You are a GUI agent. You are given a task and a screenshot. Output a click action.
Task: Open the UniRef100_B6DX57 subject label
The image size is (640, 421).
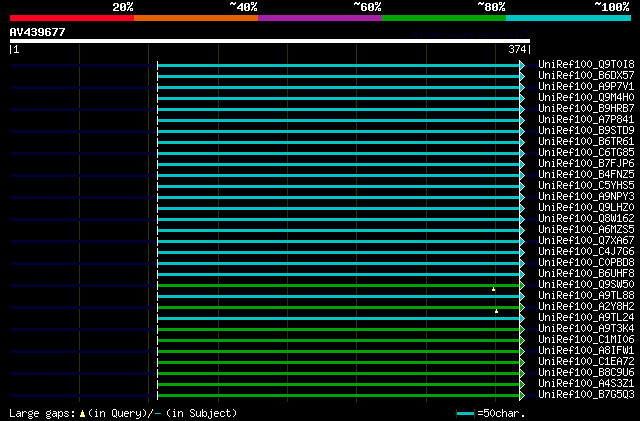pos(586,75)
